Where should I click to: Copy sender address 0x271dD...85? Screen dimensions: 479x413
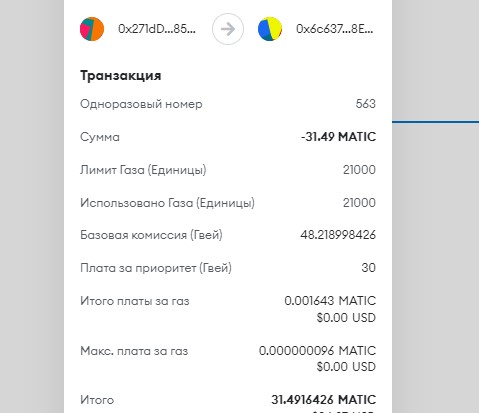coord(157,29)
